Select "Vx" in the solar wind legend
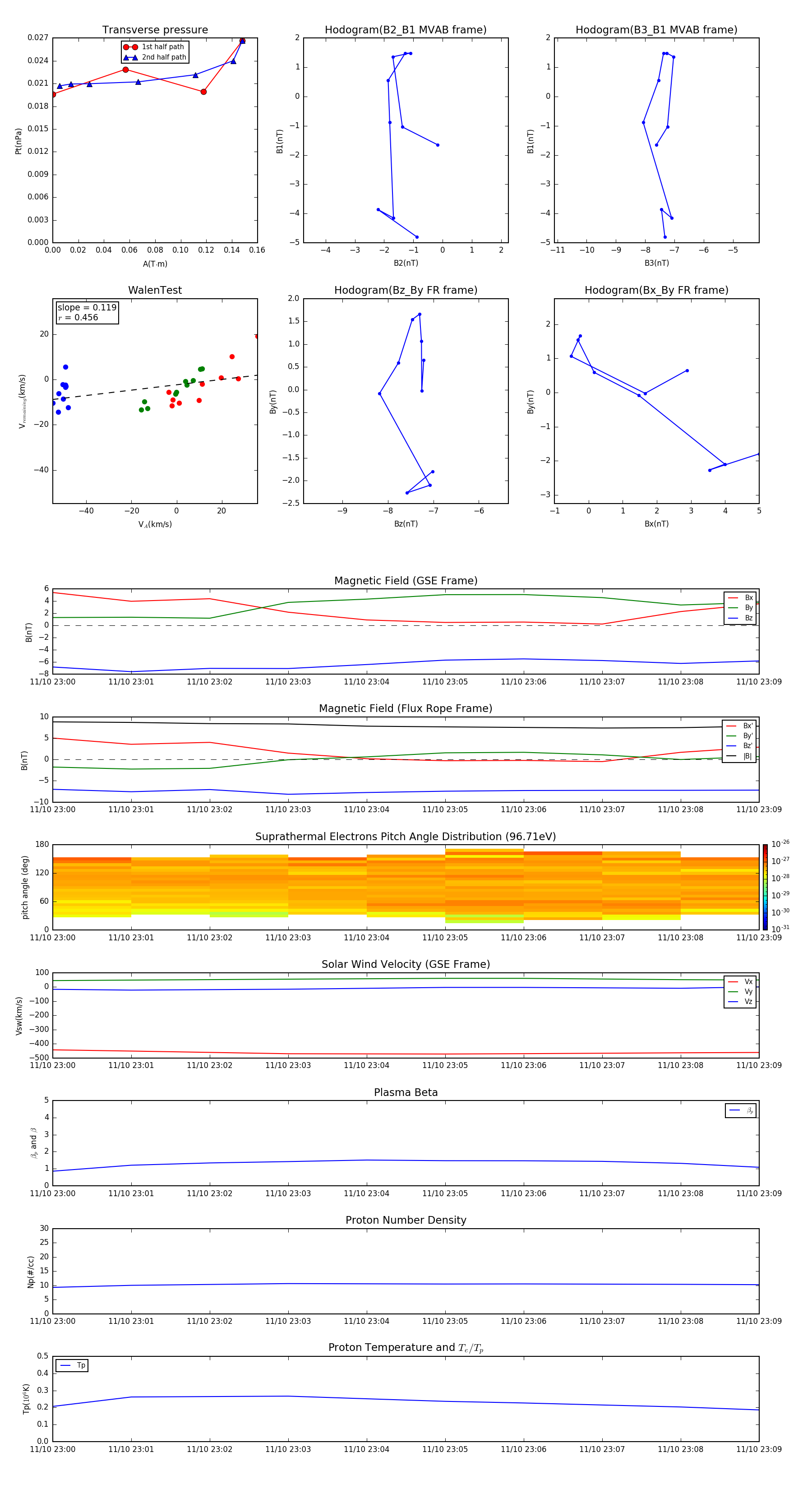 tap(741, 981)
